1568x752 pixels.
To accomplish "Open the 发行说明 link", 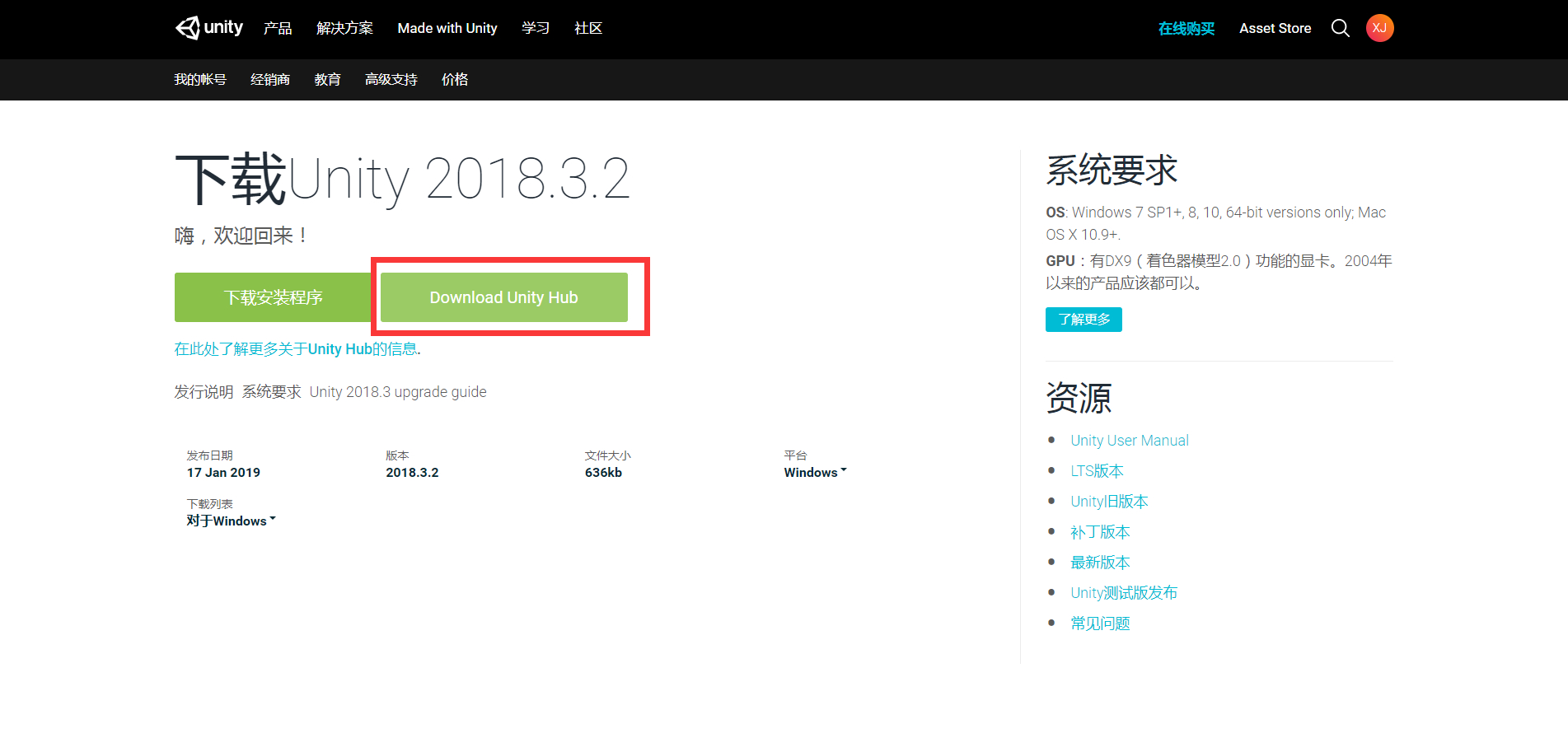I will 204,392.
